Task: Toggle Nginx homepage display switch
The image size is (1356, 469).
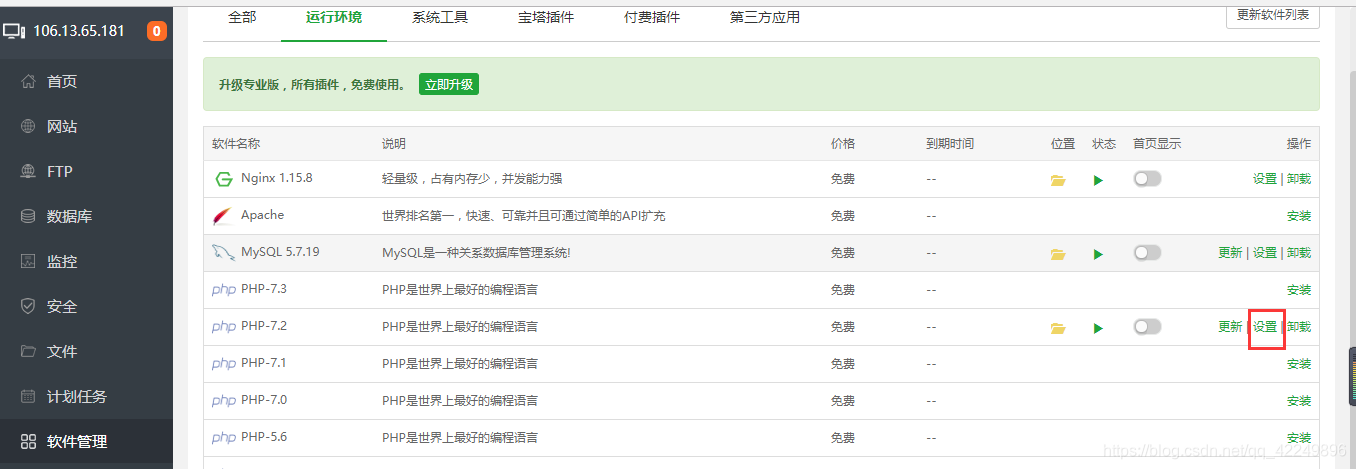Action: pyautogui.click(x=1147, y=179)
